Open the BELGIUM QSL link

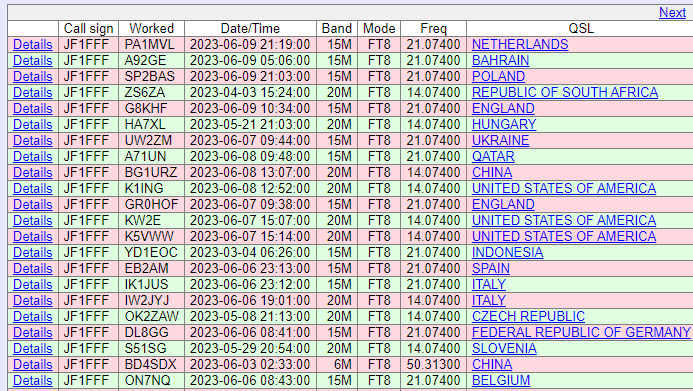coord(501,380)
